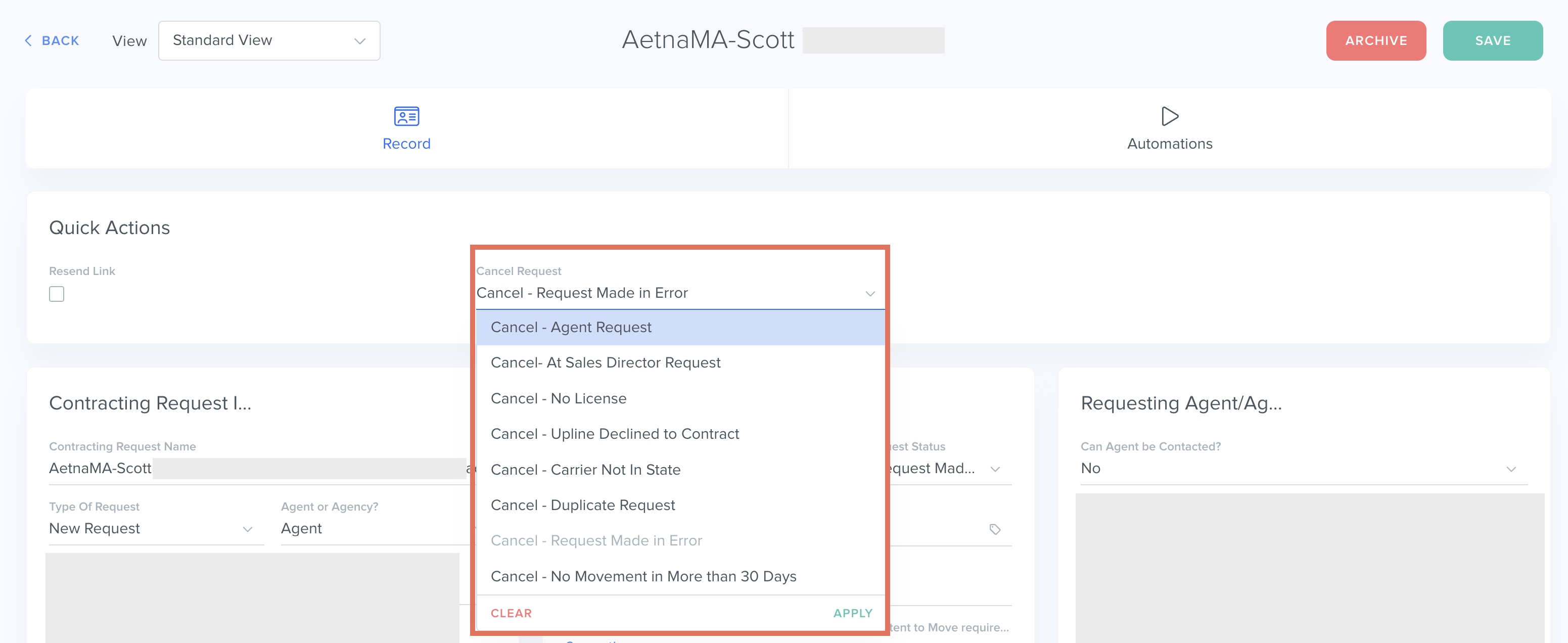This screenshot has height=643, width=1568.
Task: Click the tag icon beside the field
Action: coord(995,529)
